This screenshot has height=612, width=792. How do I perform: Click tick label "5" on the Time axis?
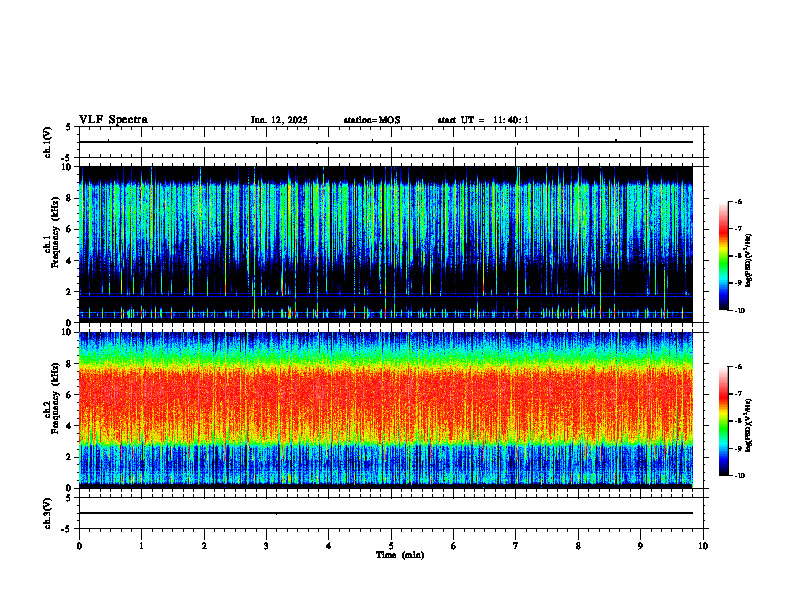[x=391, y=546]
